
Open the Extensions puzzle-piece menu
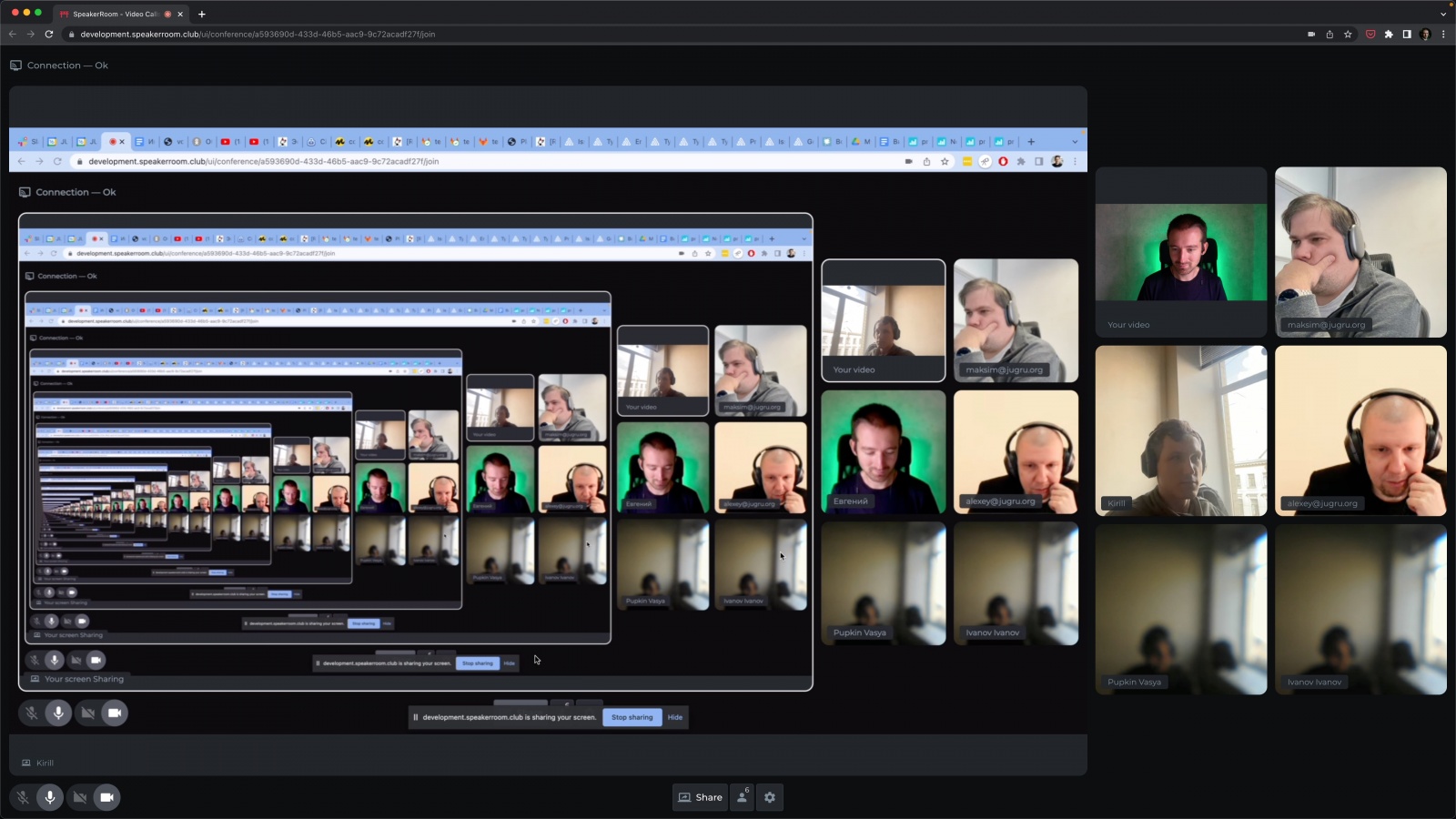tap(1389, 35)
